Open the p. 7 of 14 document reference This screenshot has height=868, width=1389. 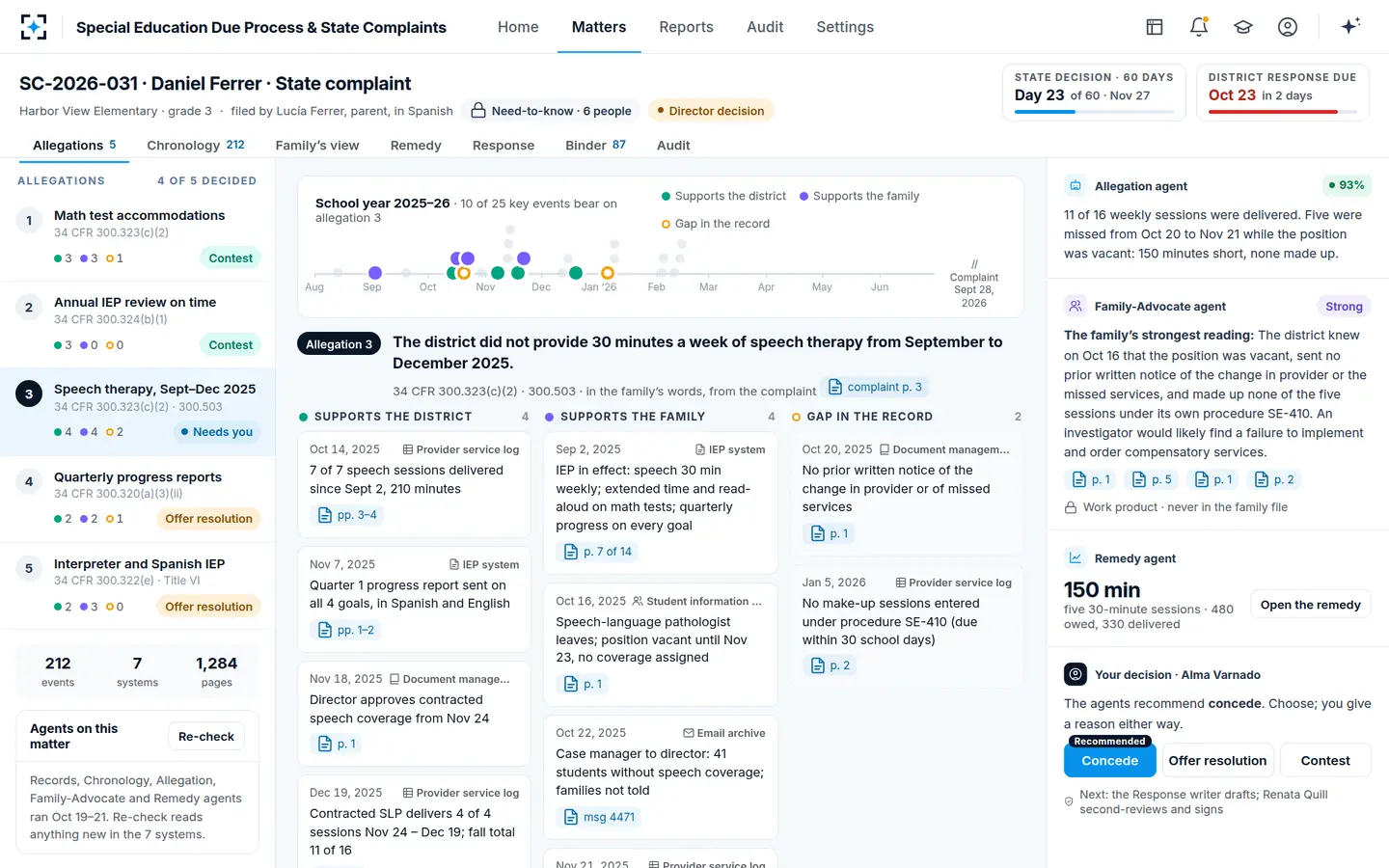point(598,552)
